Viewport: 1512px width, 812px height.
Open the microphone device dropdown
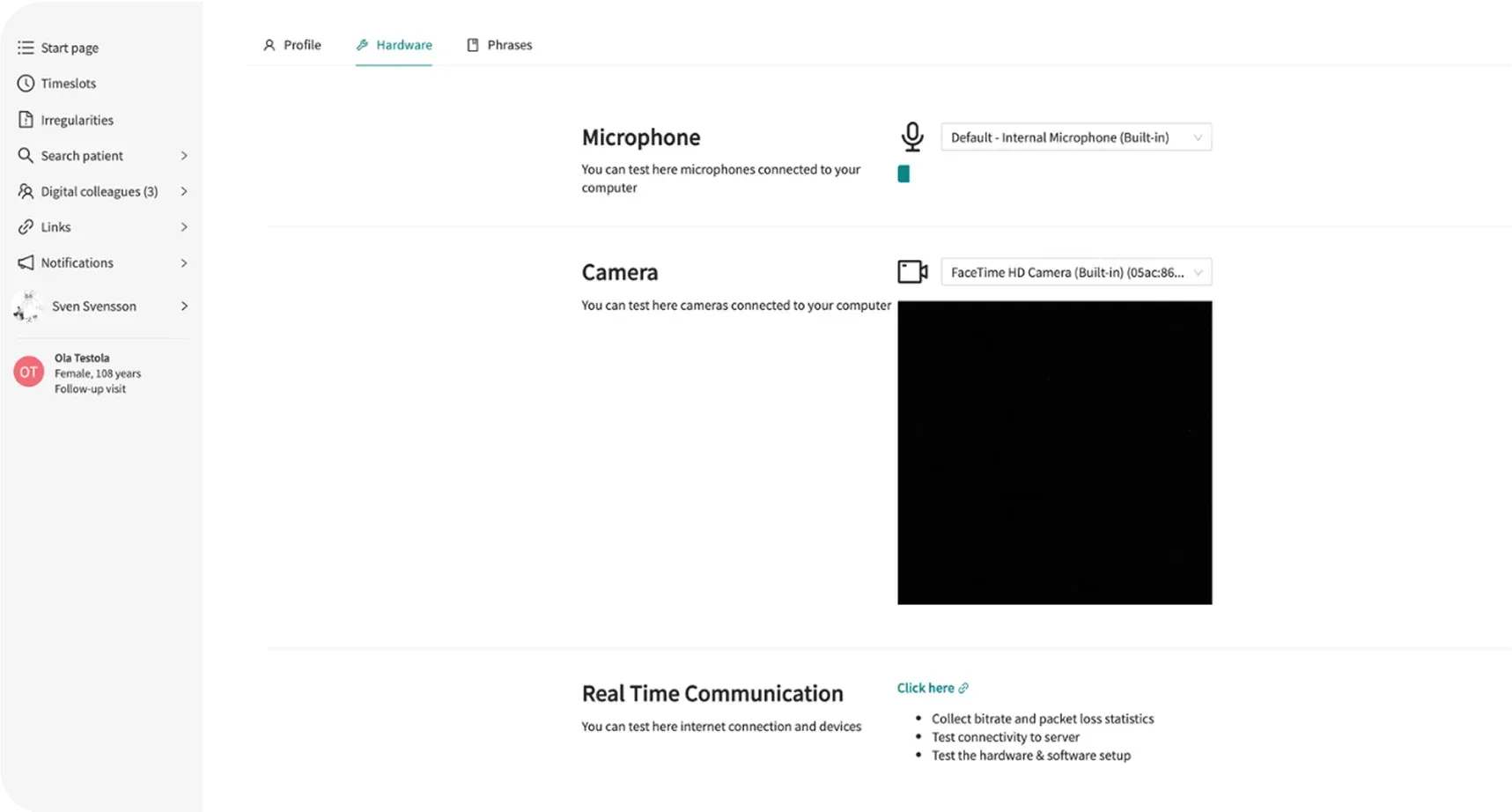[1075, 137]
